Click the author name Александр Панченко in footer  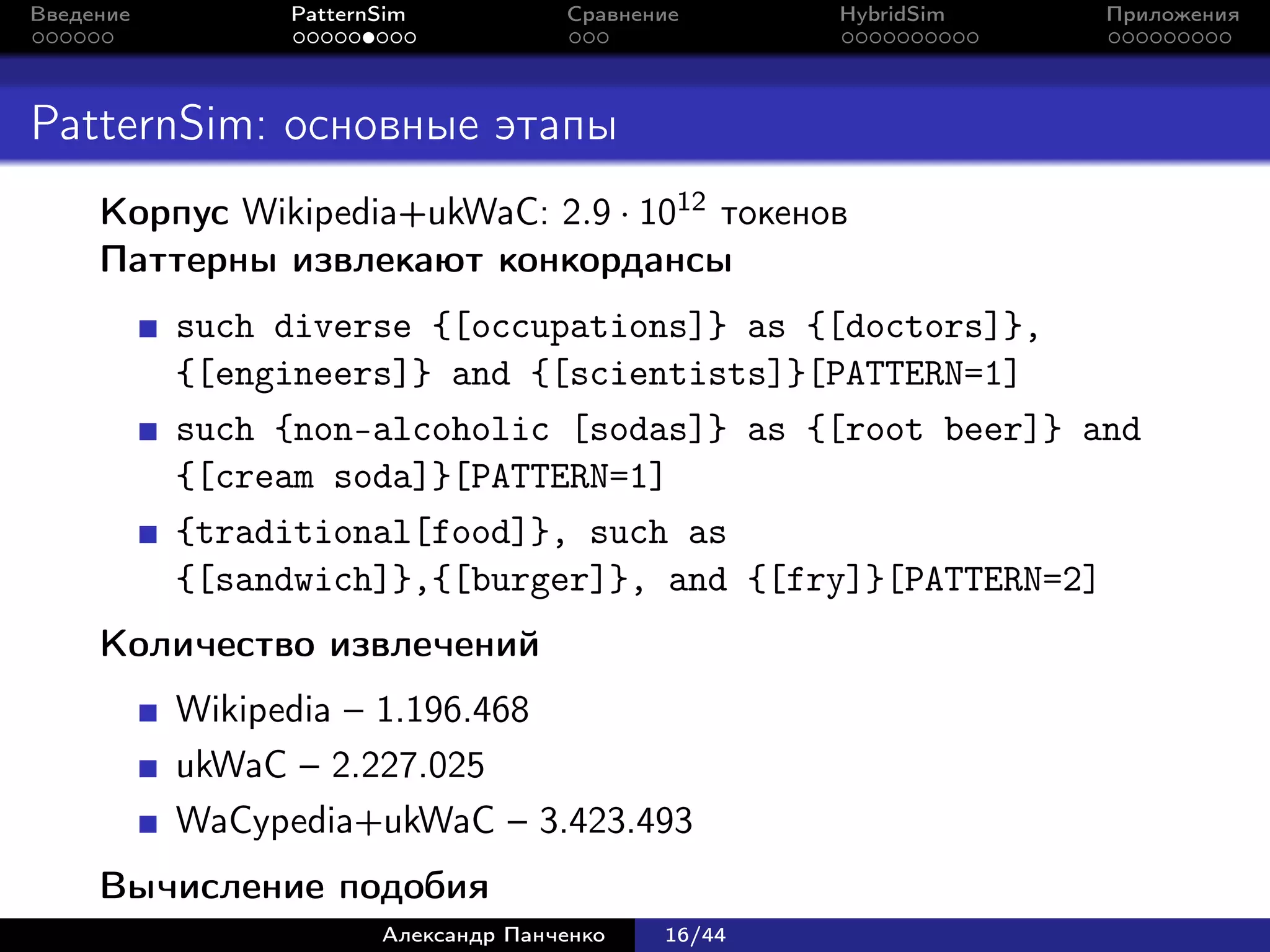(x=494, y=935)
